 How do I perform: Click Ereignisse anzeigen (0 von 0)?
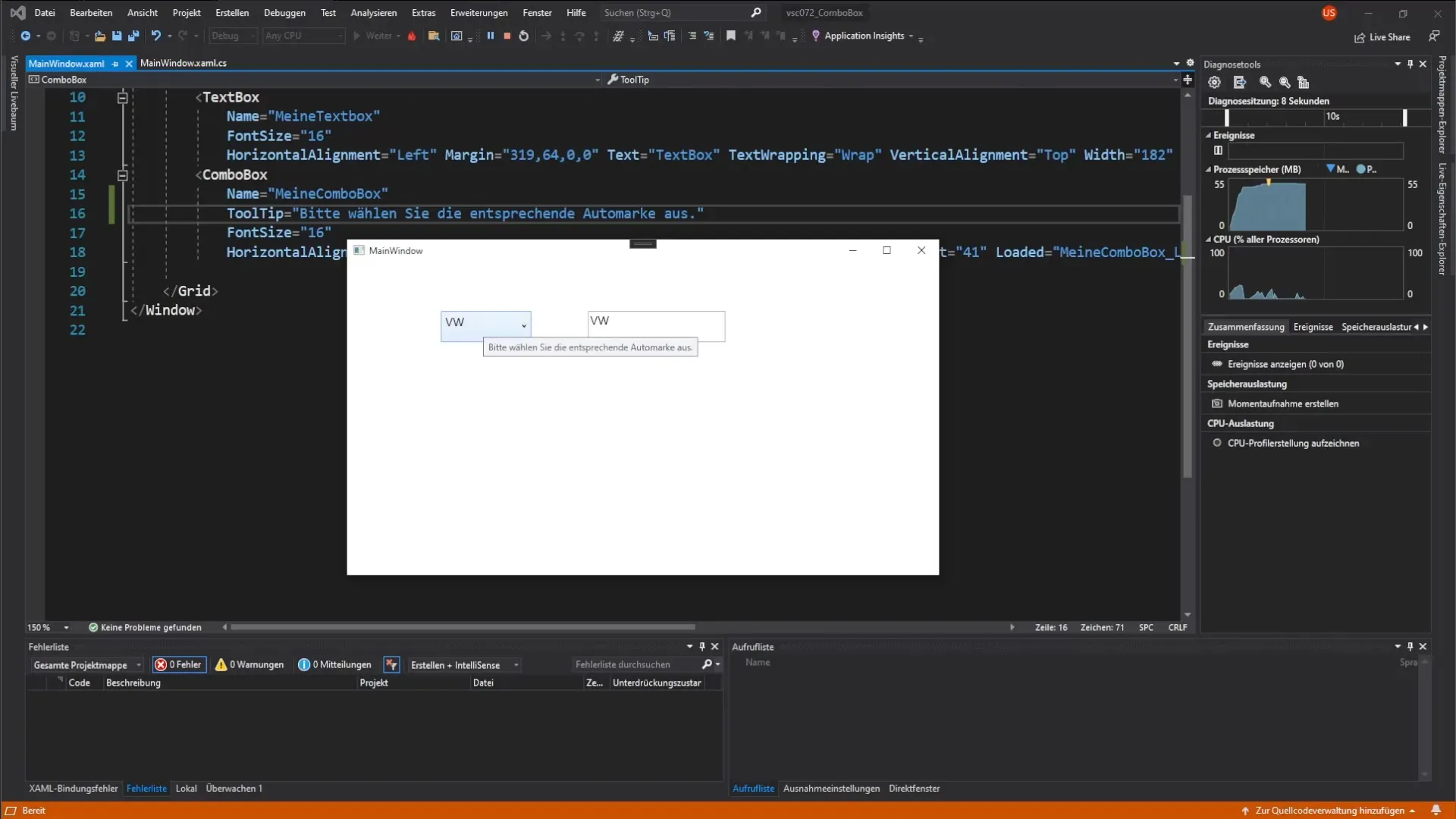point(1285,364)
